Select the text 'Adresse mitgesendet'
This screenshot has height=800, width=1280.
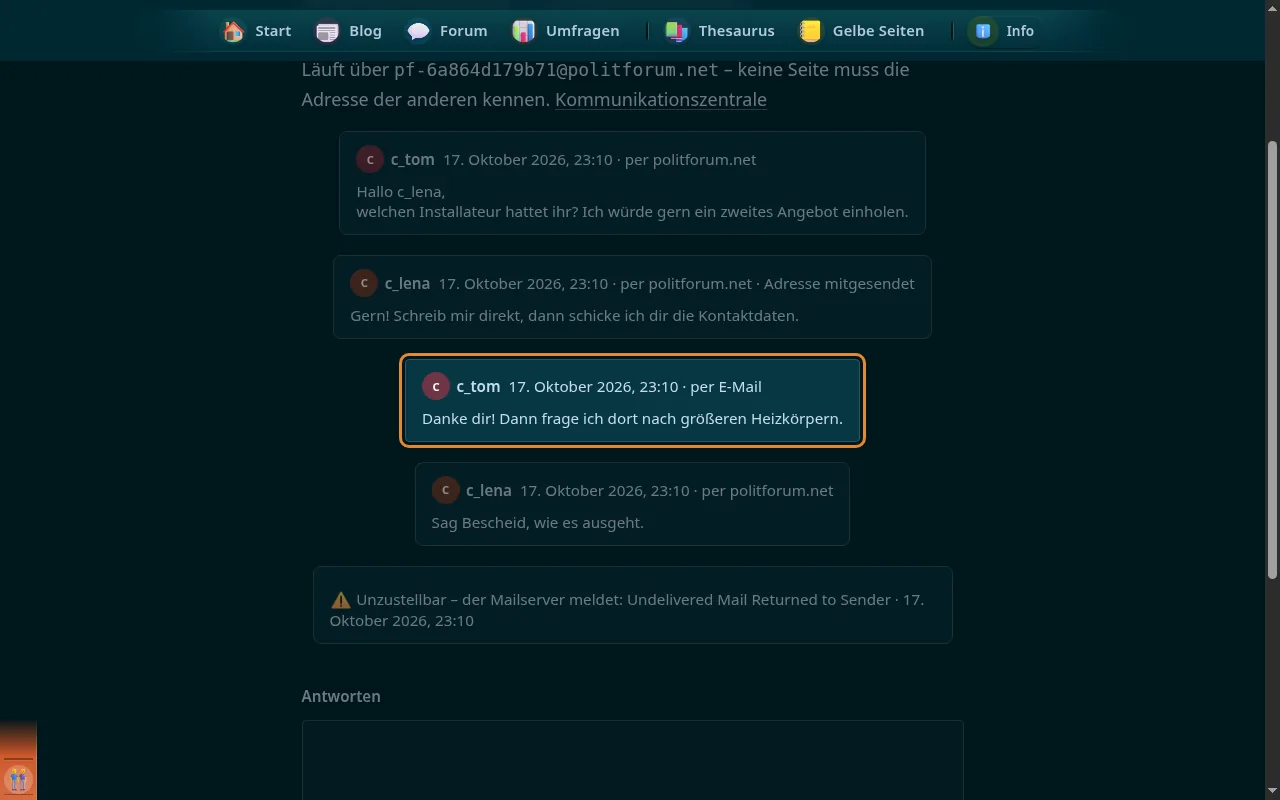tap(839, 283)
